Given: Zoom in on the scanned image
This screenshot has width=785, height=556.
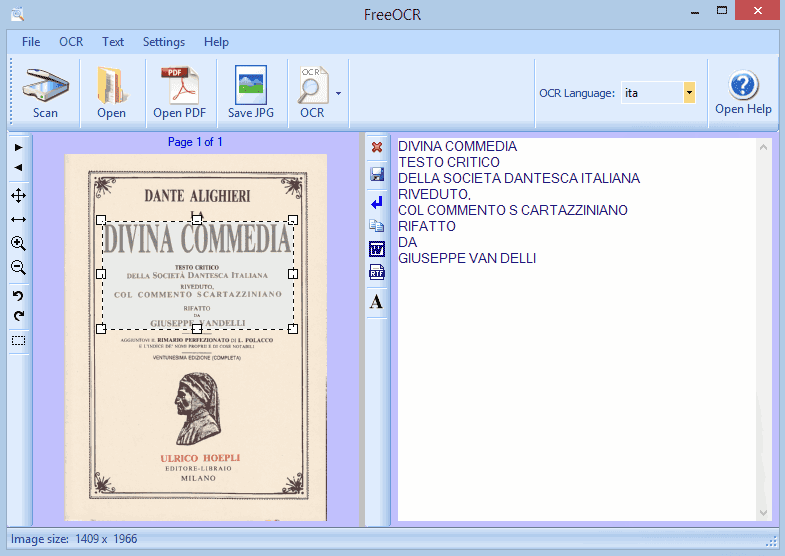Looking at the screenshot, I should click(x=19, y=244).
